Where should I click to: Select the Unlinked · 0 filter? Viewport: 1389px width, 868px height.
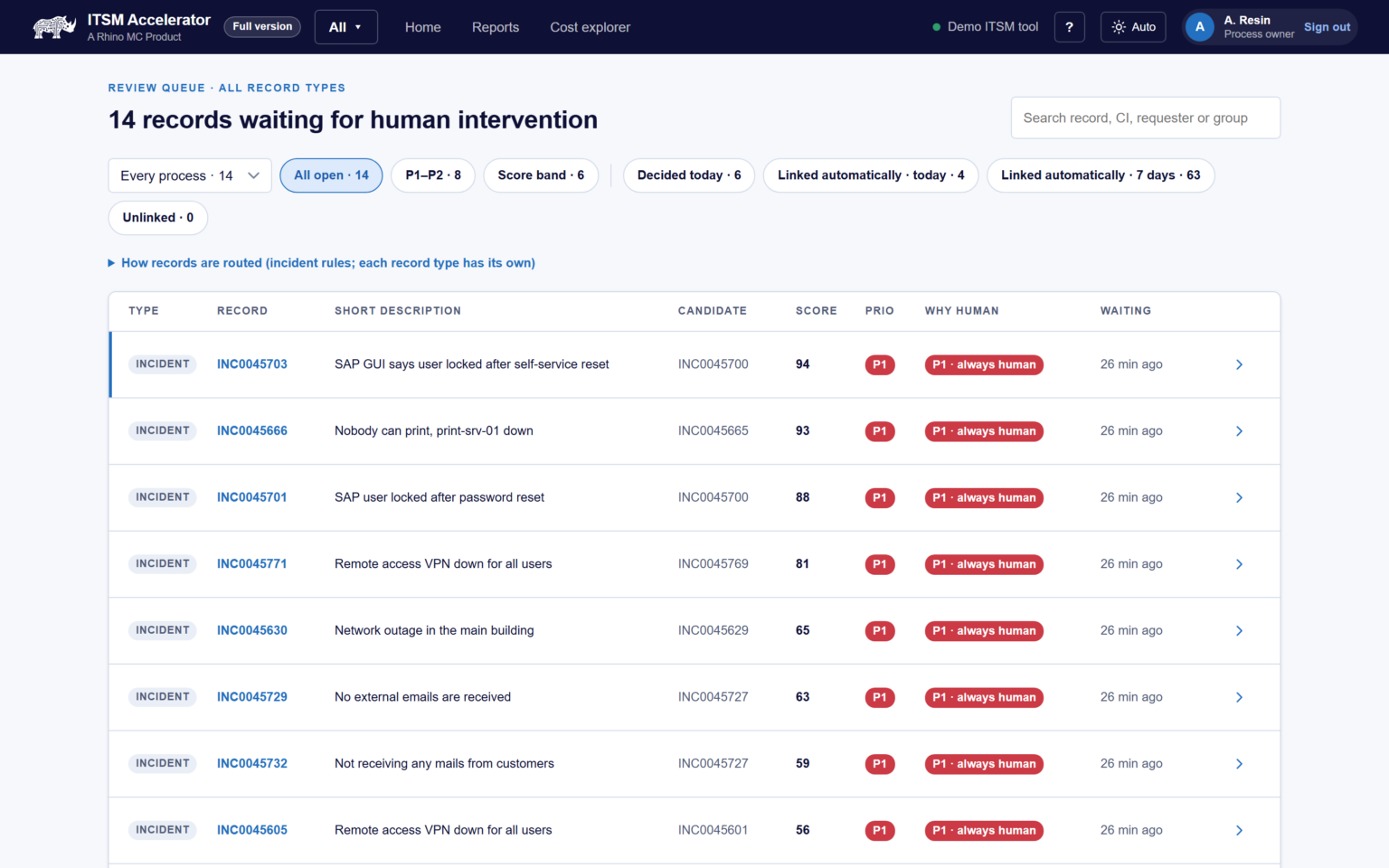click(158, 218)
